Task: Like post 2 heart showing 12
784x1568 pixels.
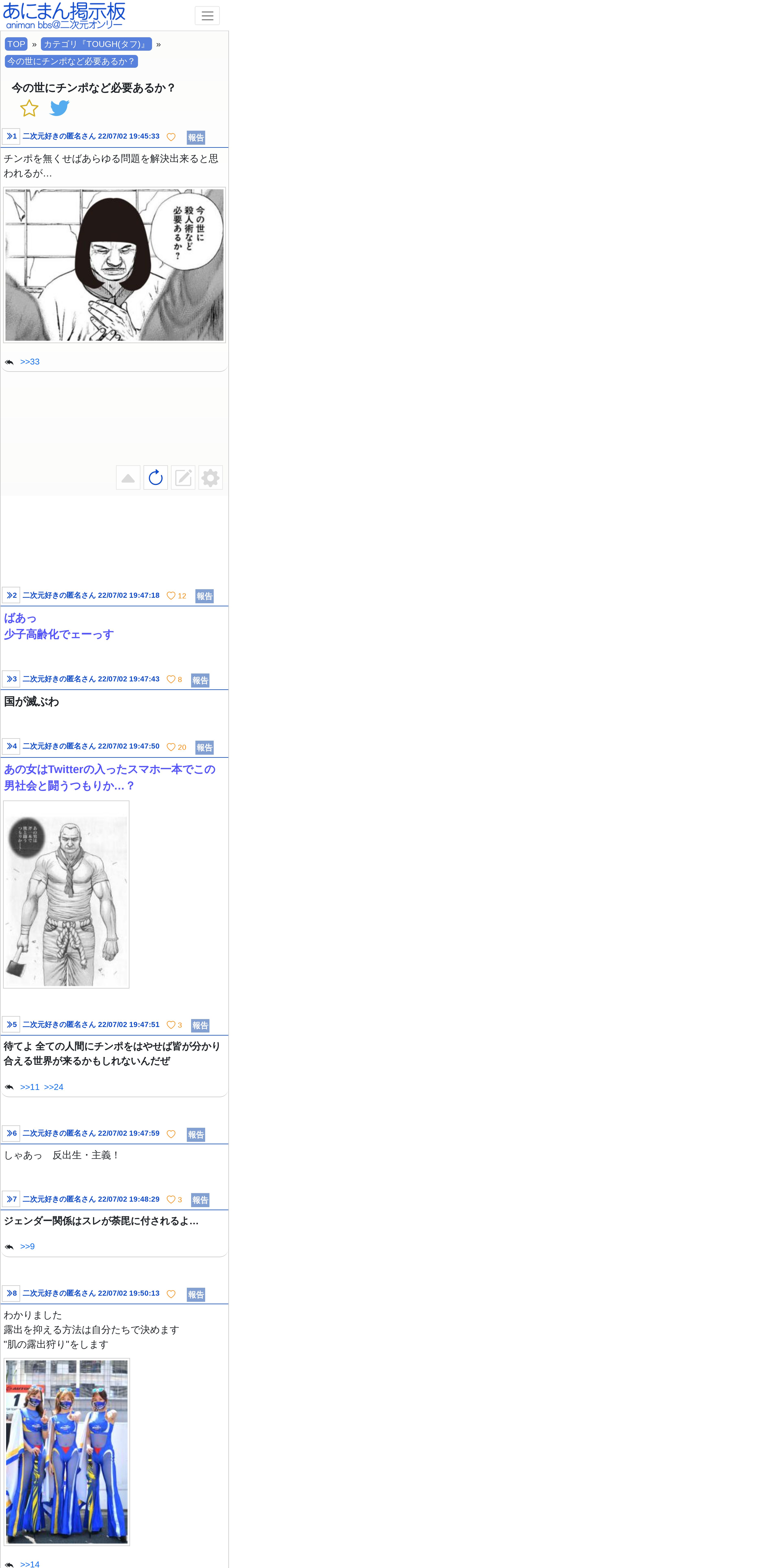Action: tap(176, 596)
